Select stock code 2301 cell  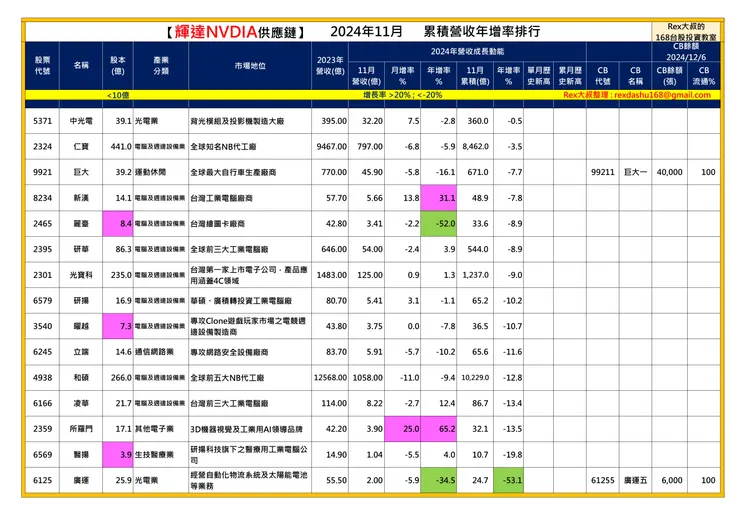[x=42, y=275]
